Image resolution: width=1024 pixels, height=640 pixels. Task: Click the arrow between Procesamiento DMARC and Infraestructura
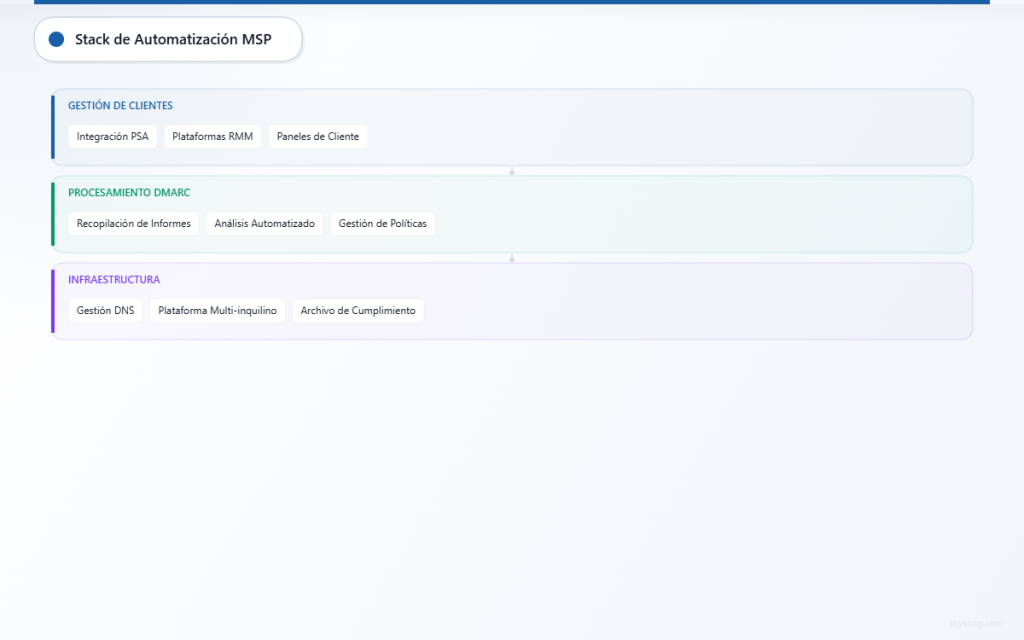(512, 257)
